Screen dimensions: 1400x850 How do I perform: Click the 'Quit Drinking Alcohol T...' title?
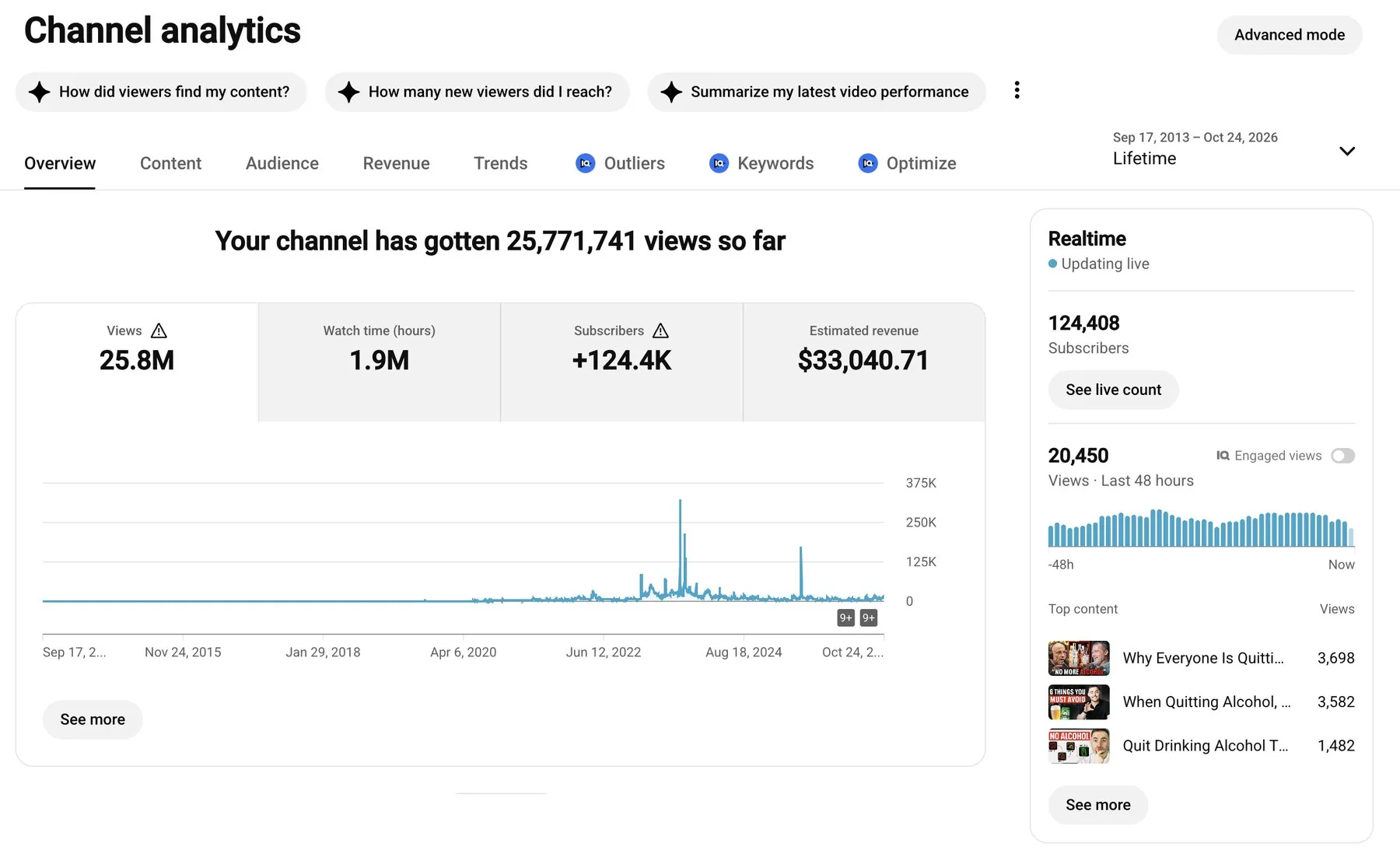point(1206,746)
